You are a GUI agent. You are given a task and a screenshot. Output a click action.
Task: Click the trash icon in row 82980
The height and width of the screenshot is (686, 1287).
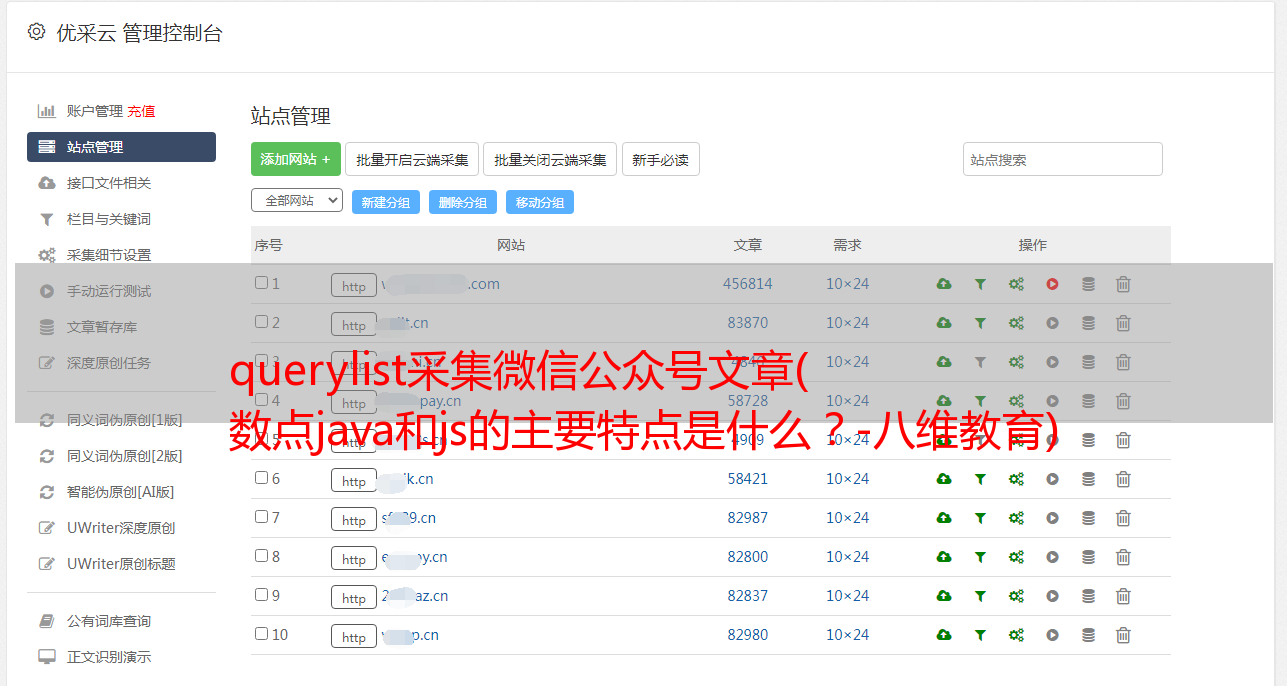click(x=1123, y=635)
